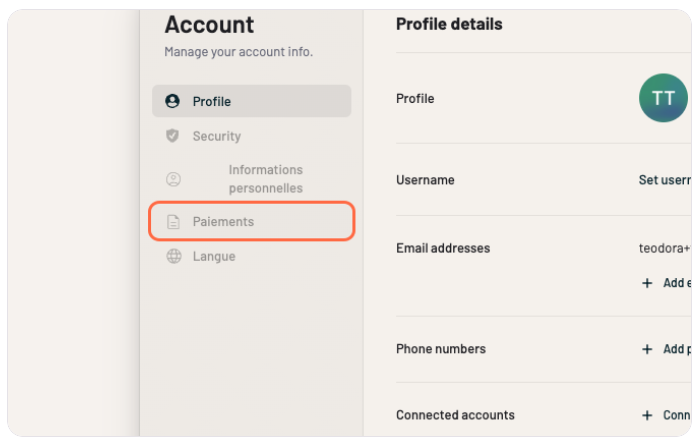The width and height of the screenshot is (699, 447).
Task: Click the Langue globe icon
Action: coord(173,256)
